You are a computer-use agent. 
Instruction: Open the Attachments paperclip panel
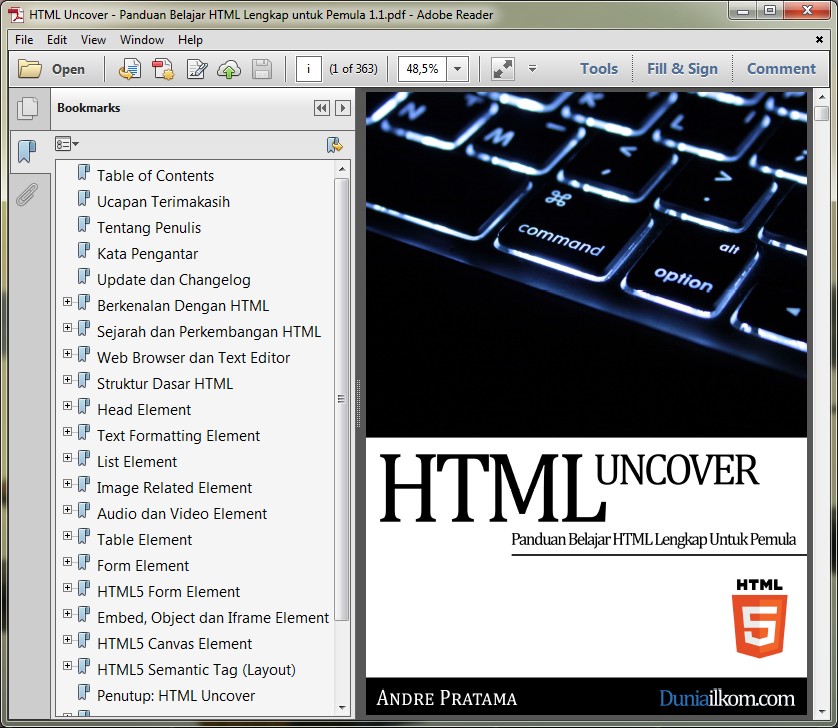point(27,195)
